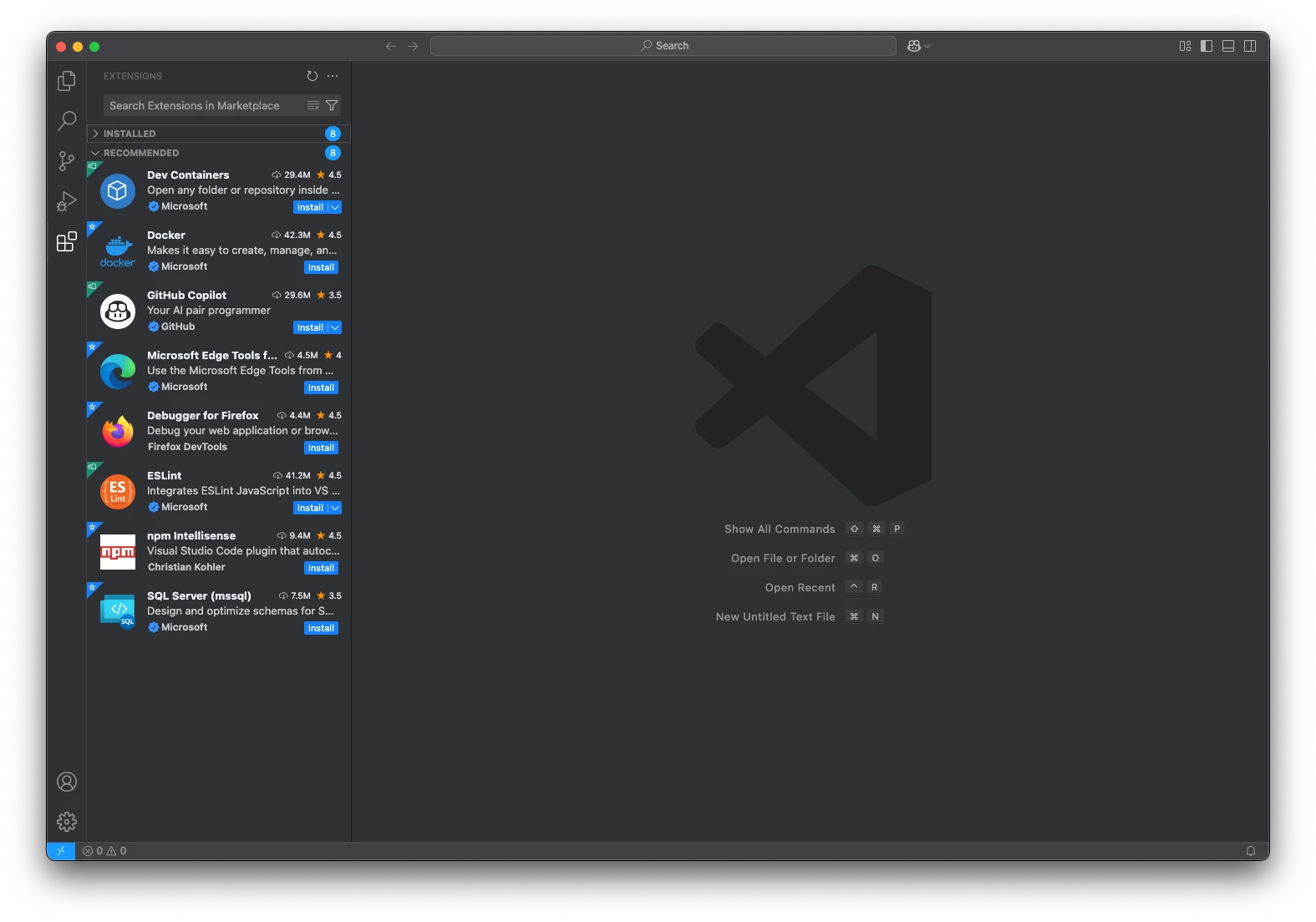Image resolution: width=1316 pixels, height=922 pixels.
Task: Open the ESLint install dropdown arrow
Action: [x=335, y=508]
